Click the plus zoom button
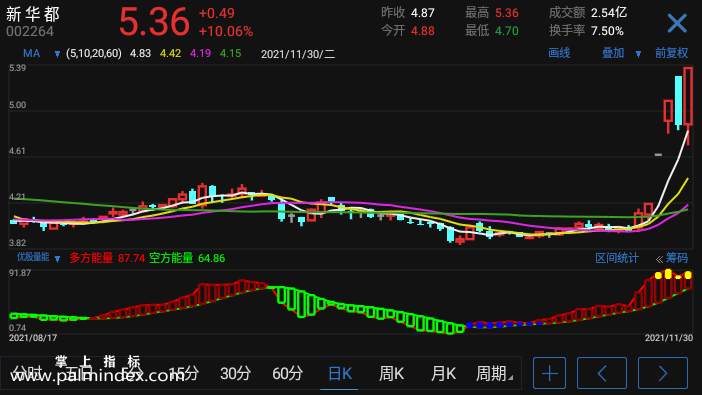This screenshot has width=702, height=395. [549, 373]
